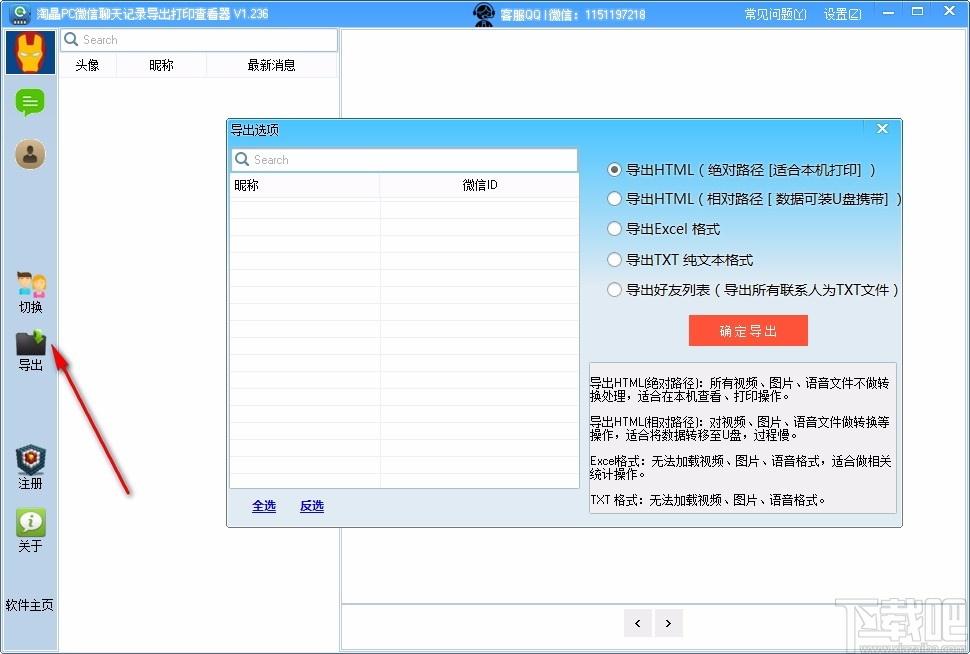Open the 注册 register icon
This screenshot has width=970, height=654.
tap(30, 468)
